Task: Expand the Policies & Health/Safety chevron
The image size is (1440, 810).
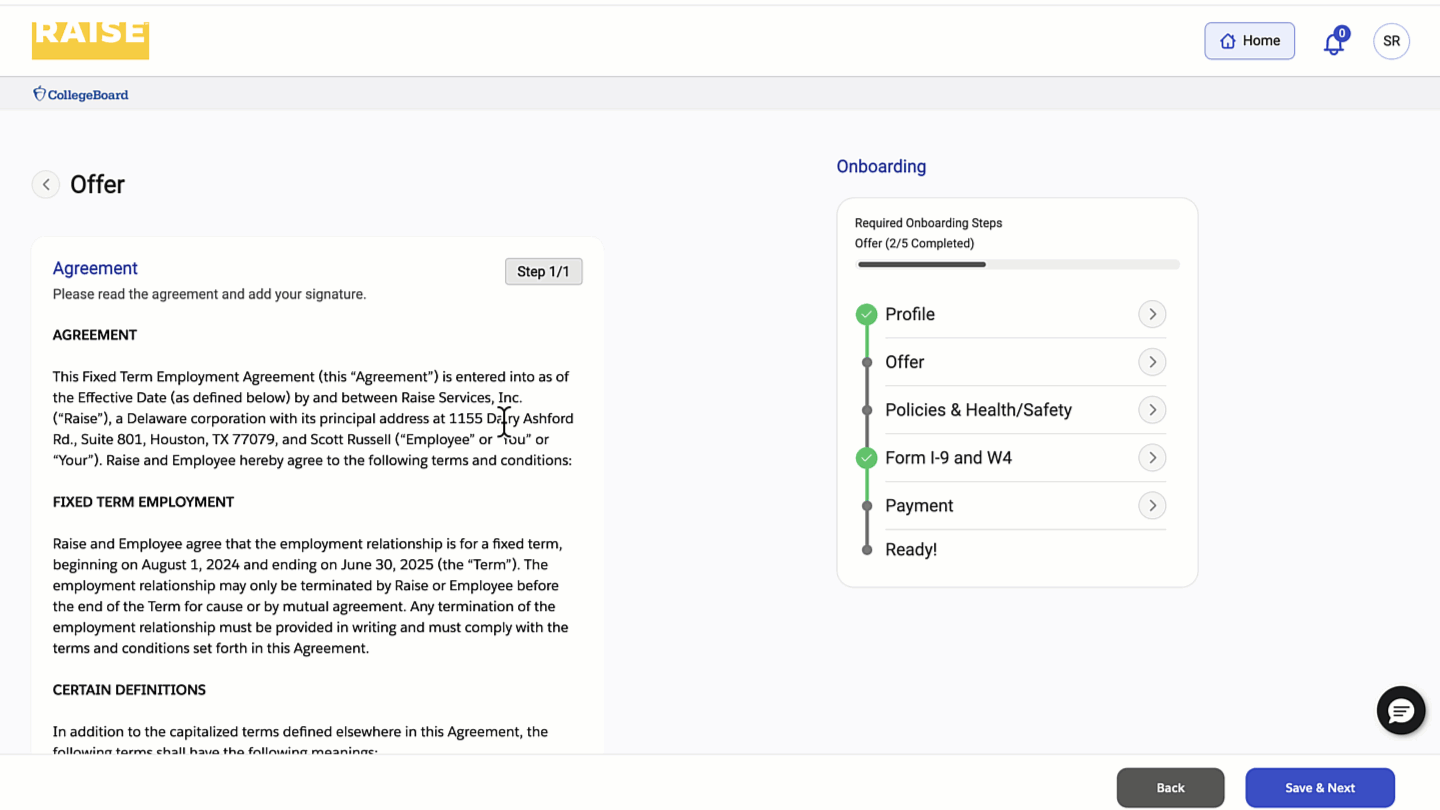Action: pos(1152,410)
